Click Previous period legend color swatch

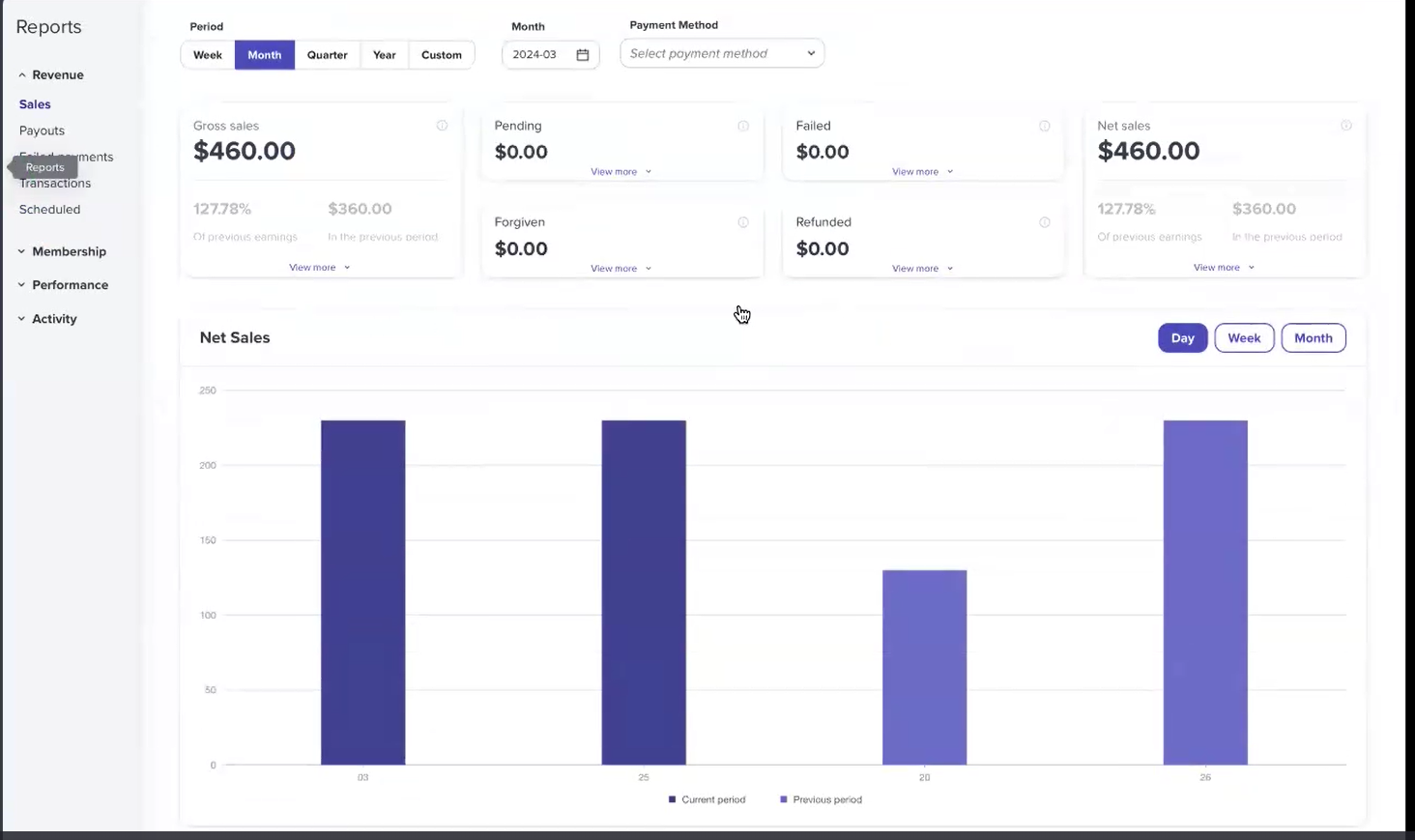click(x=784, y=799)
